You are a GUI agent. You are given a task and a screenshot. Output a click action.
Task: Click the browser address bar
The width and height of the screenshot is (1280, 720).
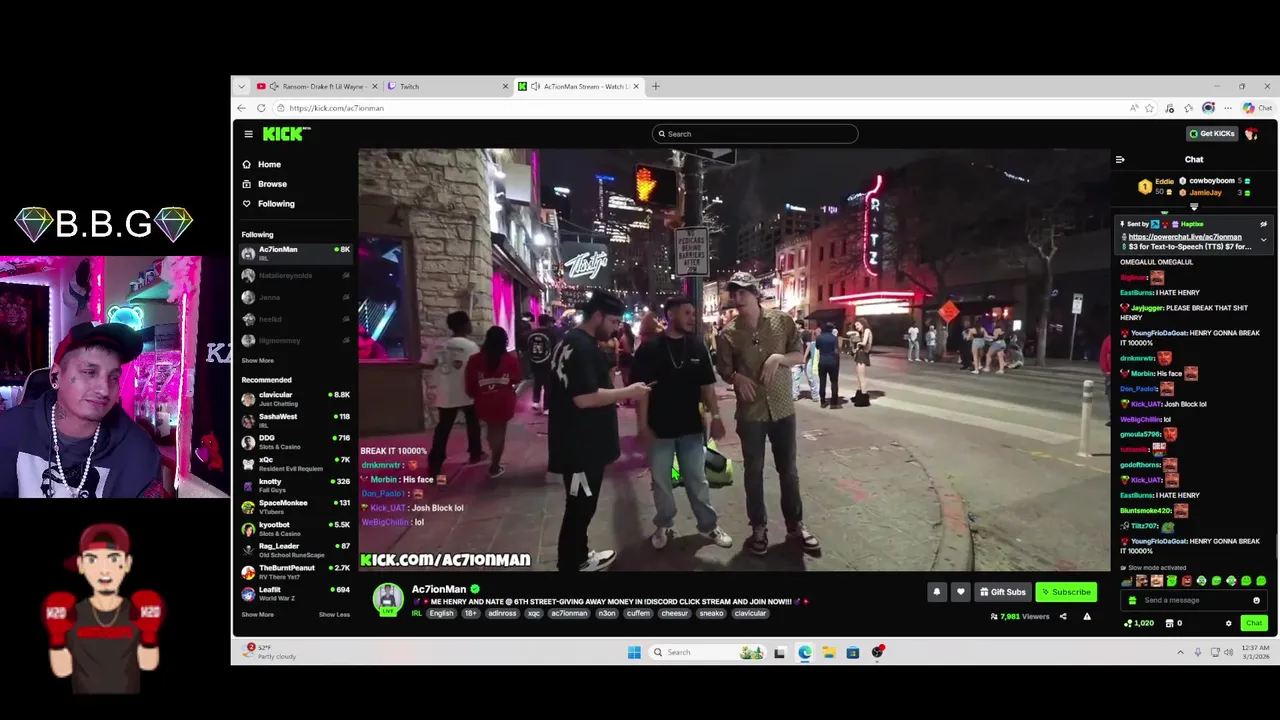pyautogui.click(x=700, y=108)
